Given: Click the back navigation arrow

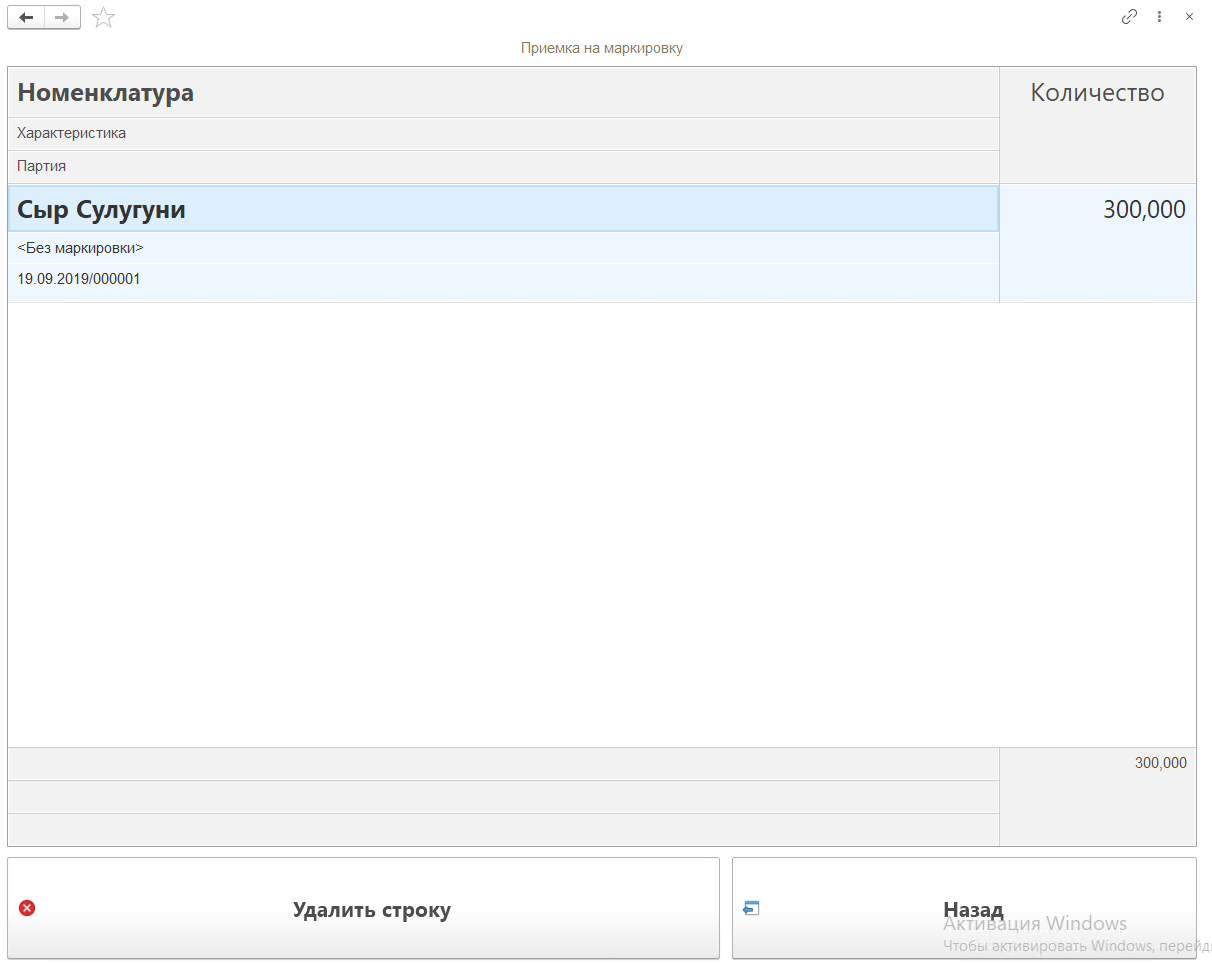Looking at the screenshot, I should click(x=26, y=17).
